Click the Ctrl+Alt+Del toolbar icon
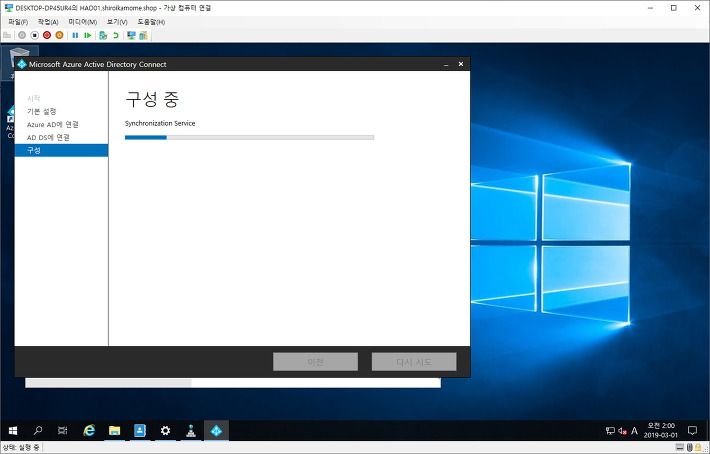The height and width of the screenshot is (454, 710). tap(7, 35)
